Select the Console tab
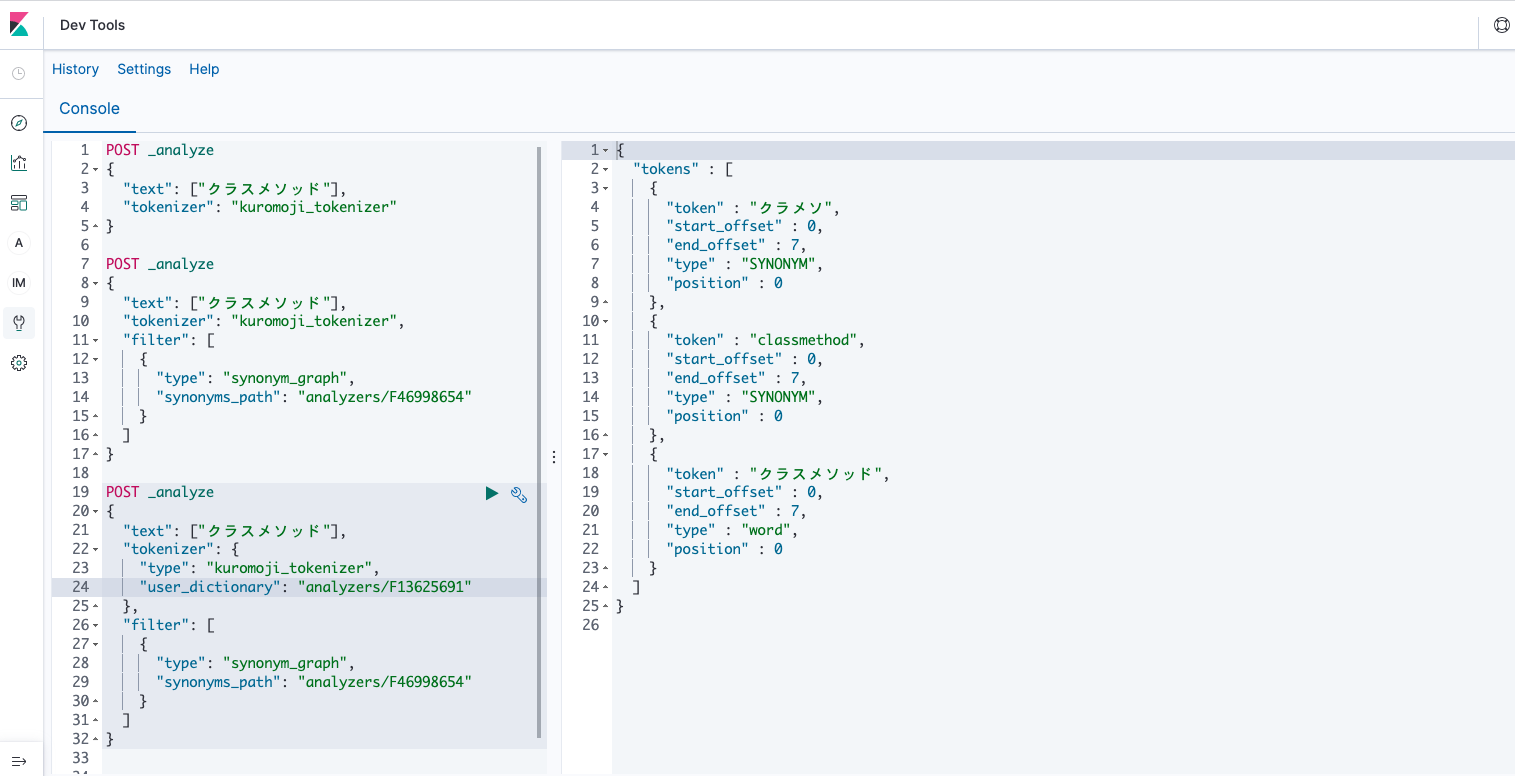Image resolution: width=1515 pixels, height=776 pixels. pos(89,109)
